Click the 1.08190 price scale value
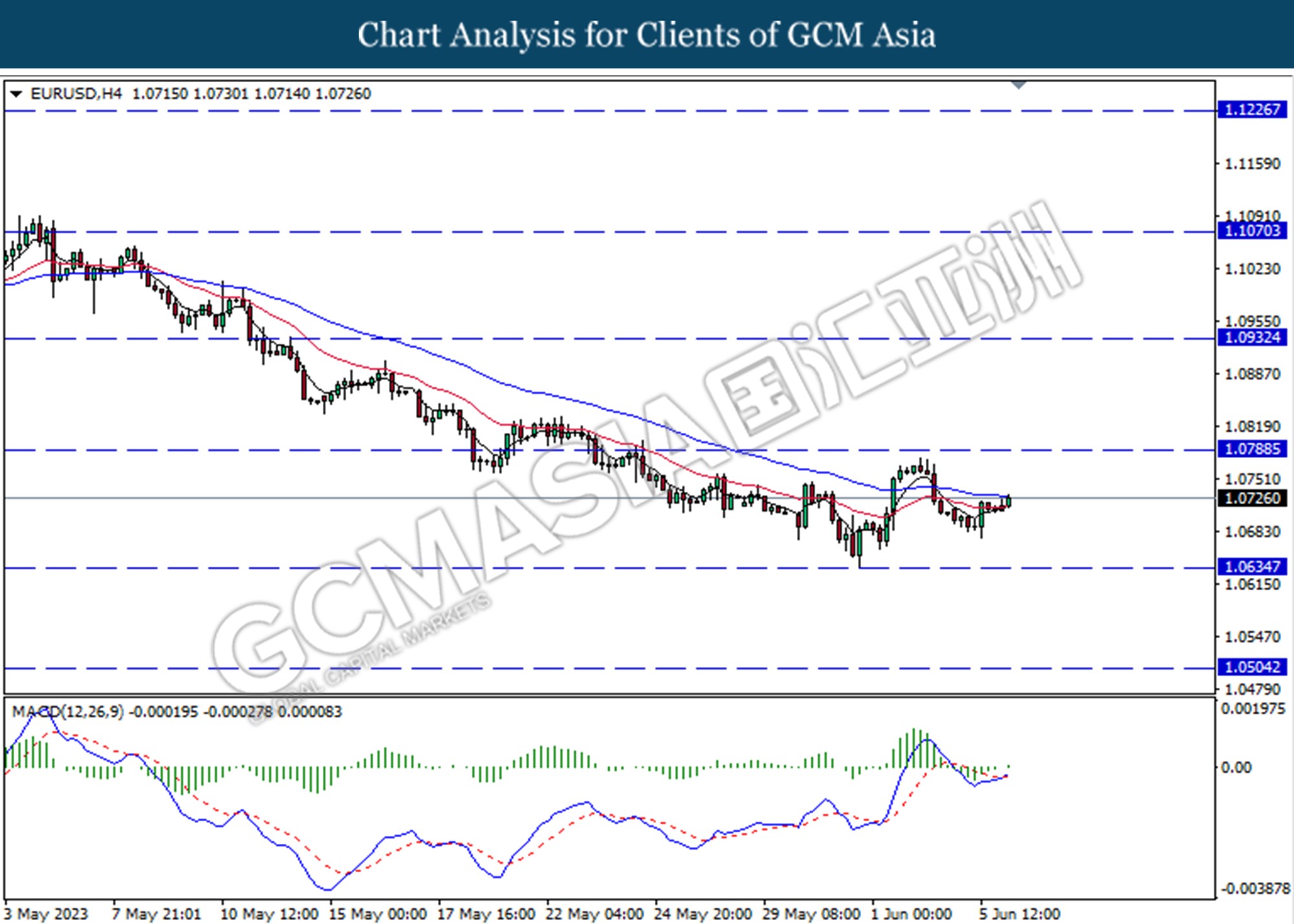1294x924 pixels. click(1253, 426)
